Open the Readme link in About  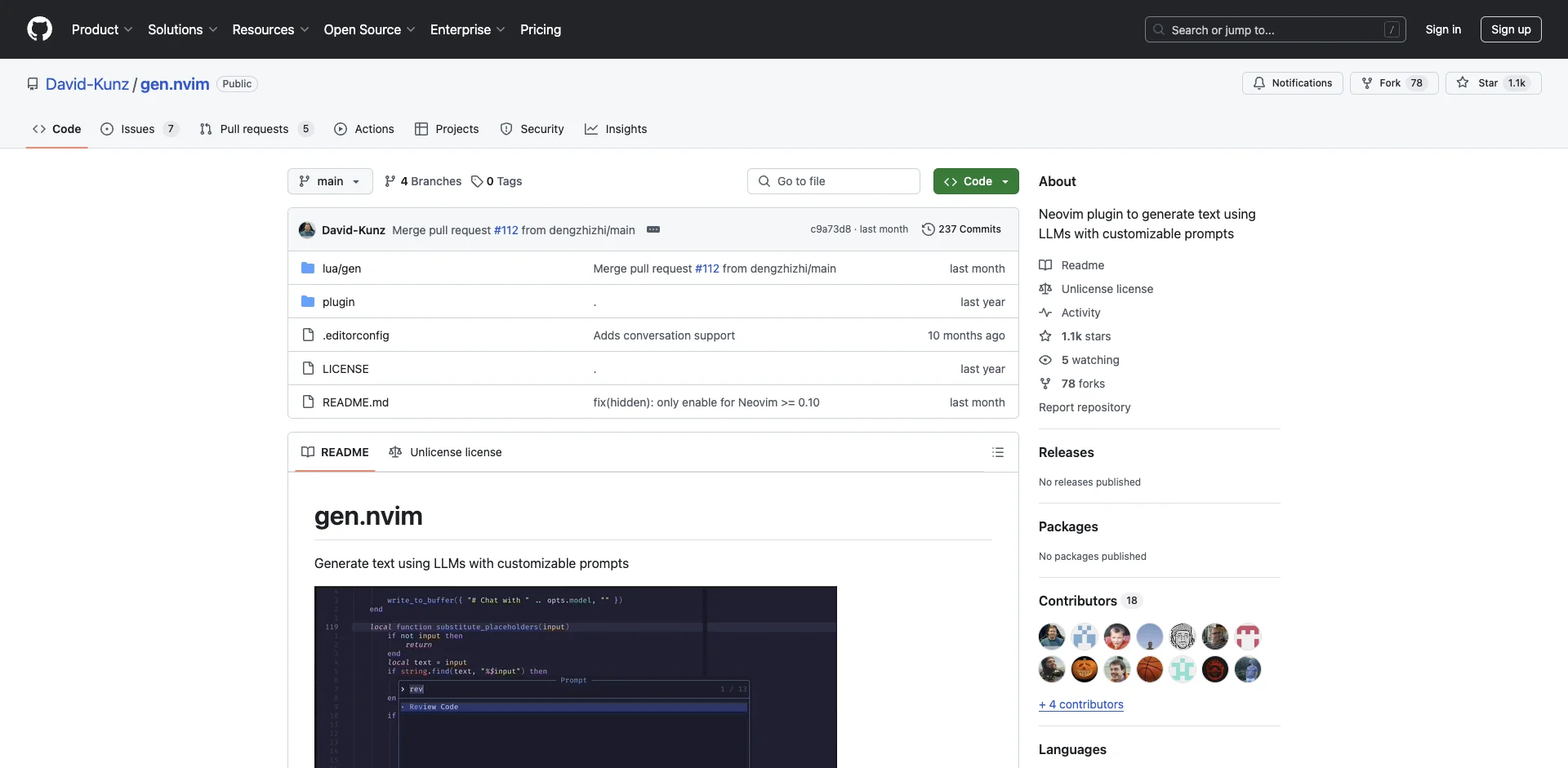click(x=1071, y=265)
